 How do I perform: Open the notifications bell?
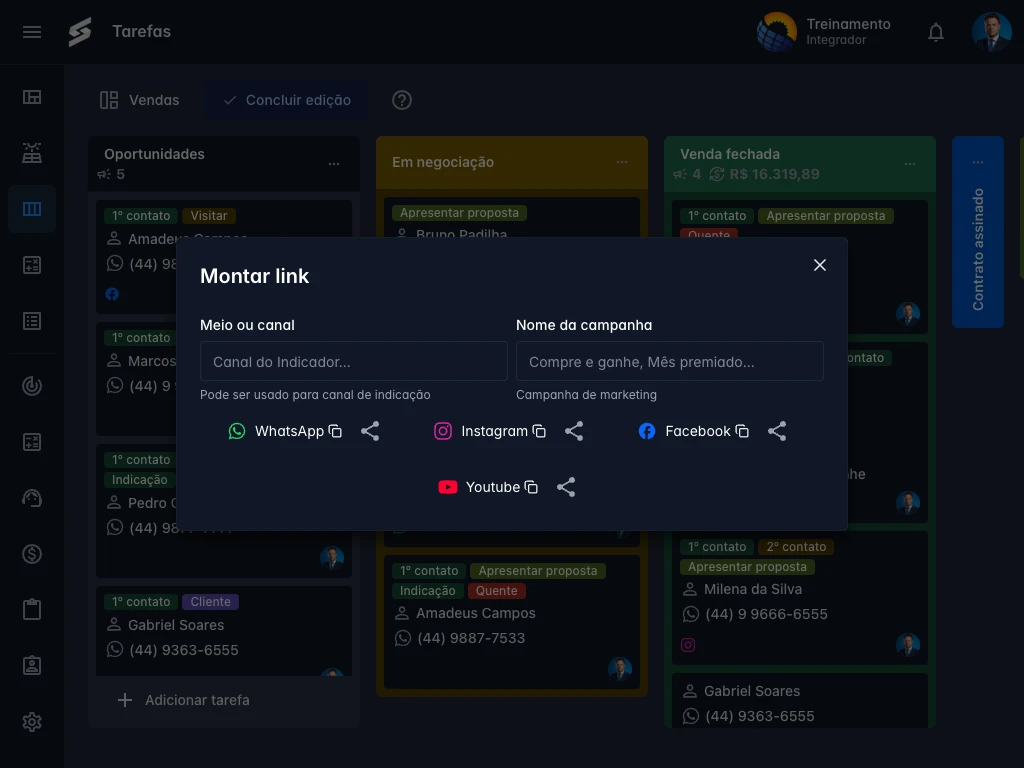[936, 32]
